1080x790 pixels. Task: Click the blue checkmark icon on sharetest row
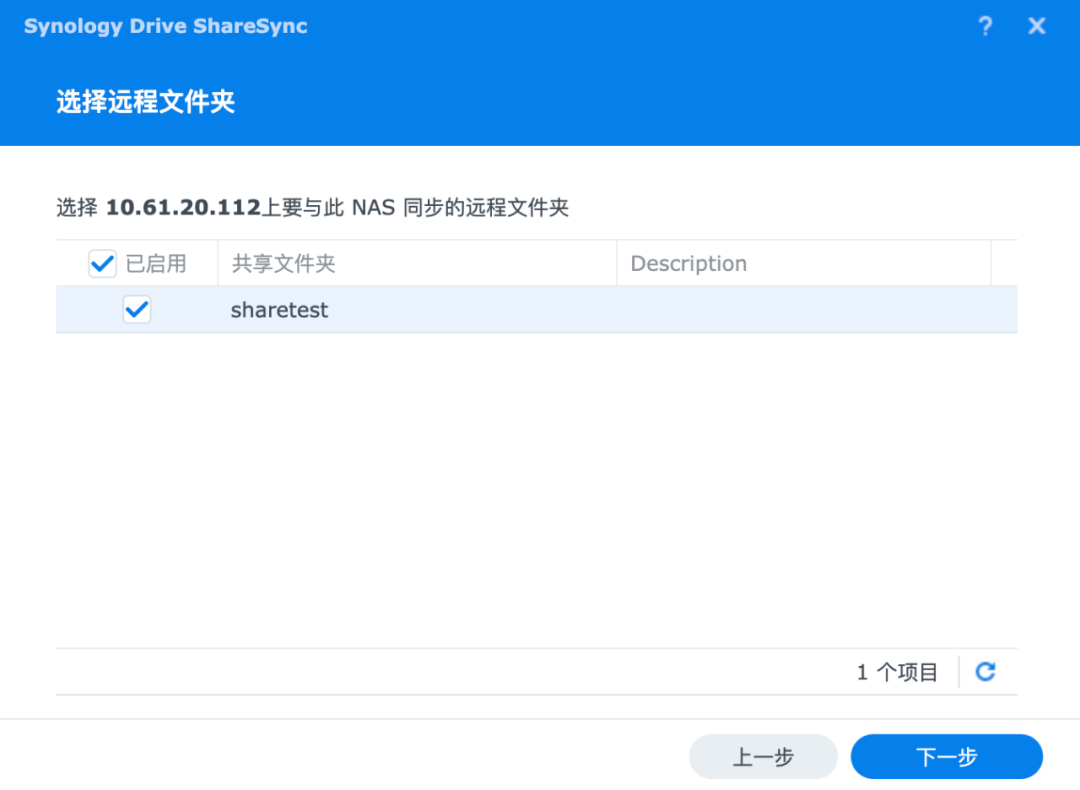click(x=136, y=310)
